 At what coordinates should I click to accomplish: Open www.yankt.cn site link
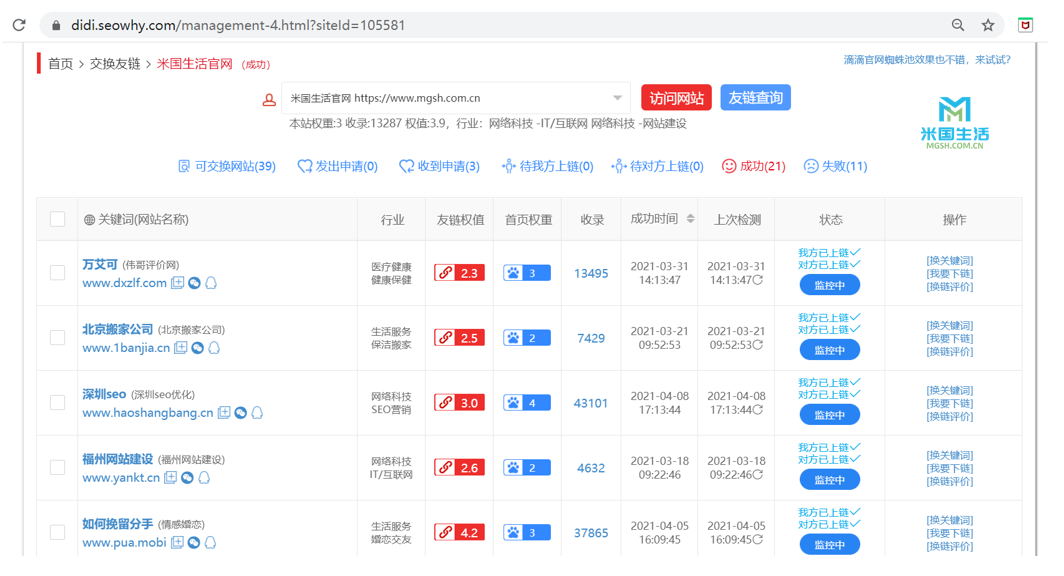121,478
